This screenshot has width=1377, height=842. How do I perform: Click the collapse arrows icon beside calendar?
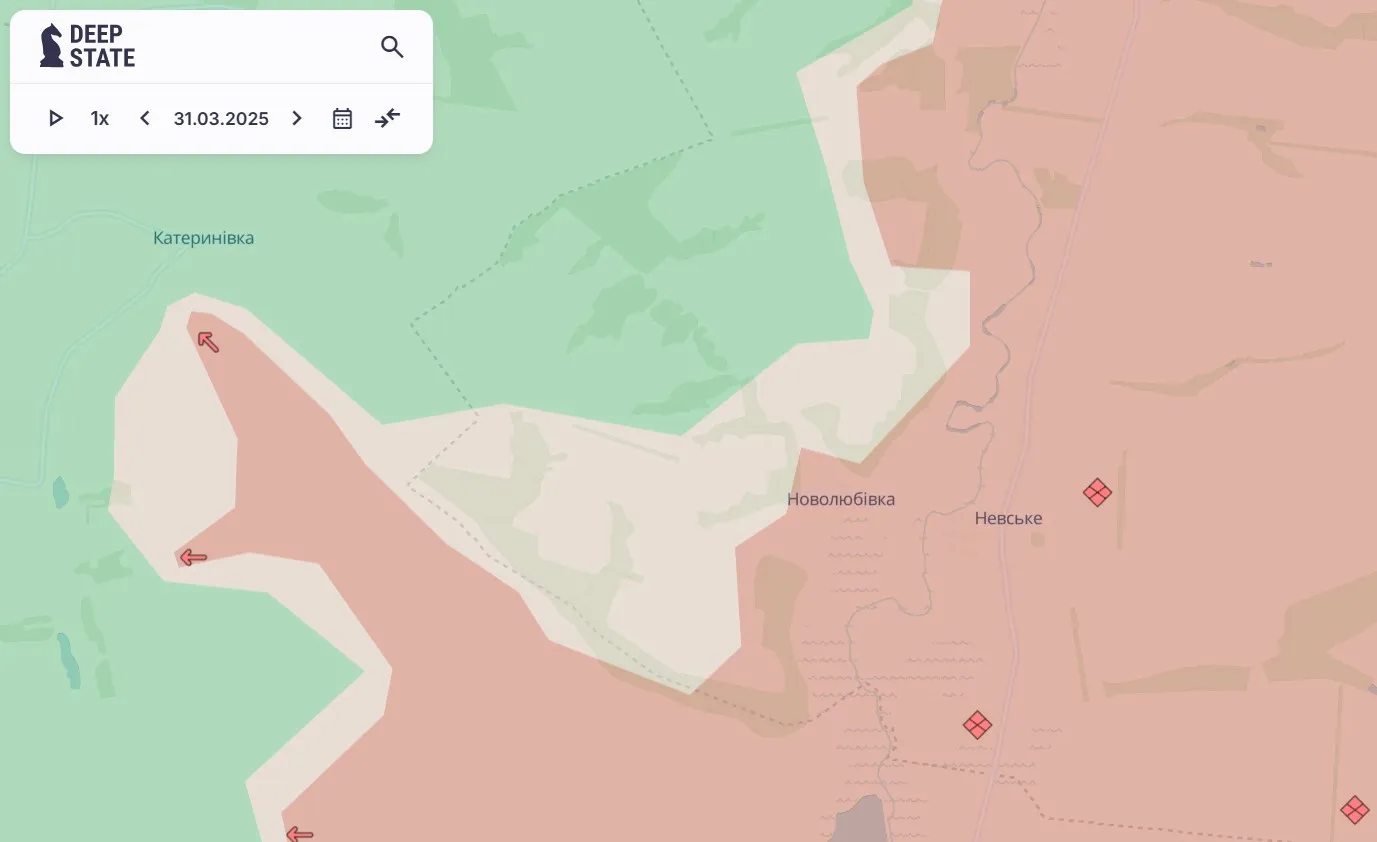point(388,119)
